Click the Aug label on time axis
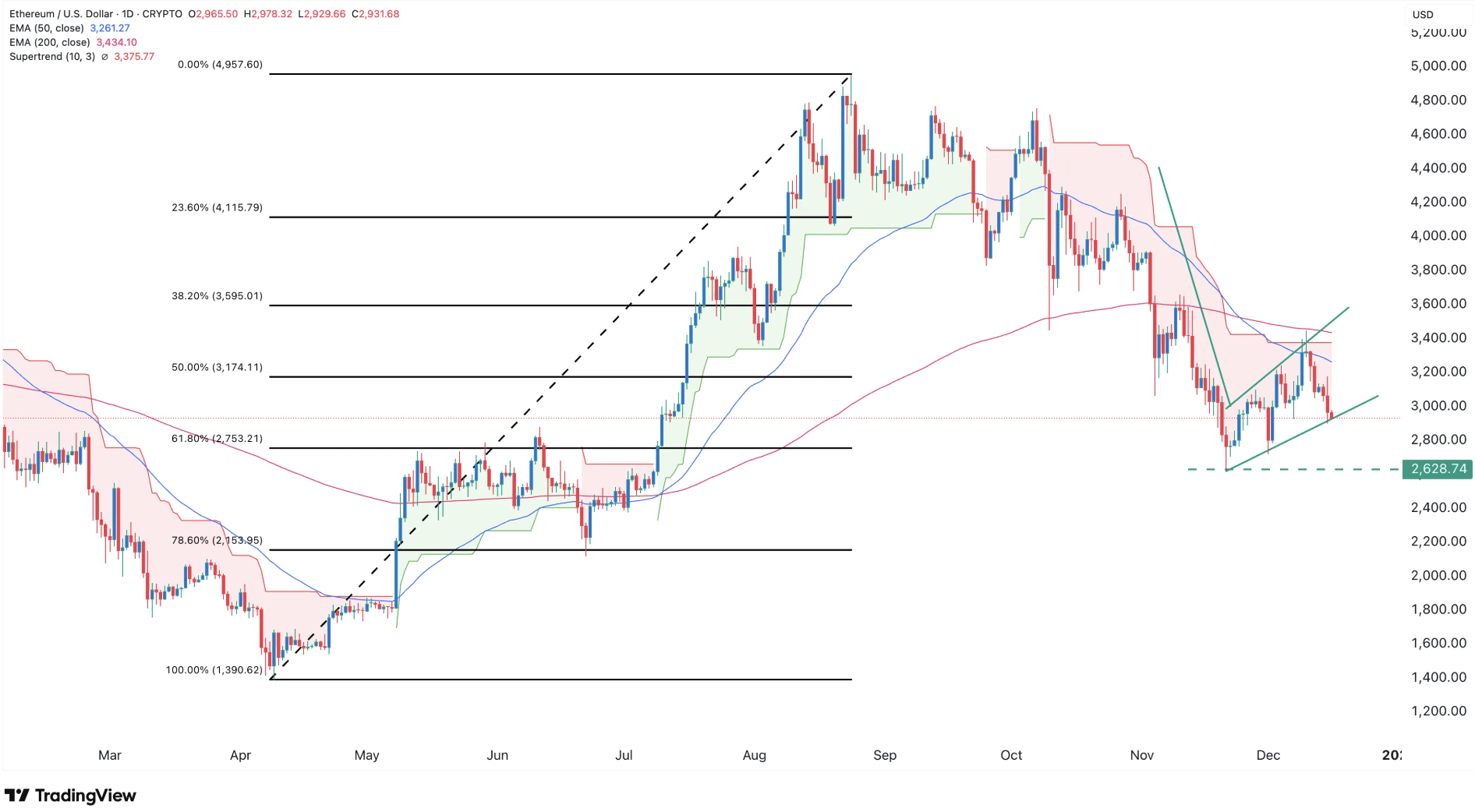 click(x=754, y=755)
